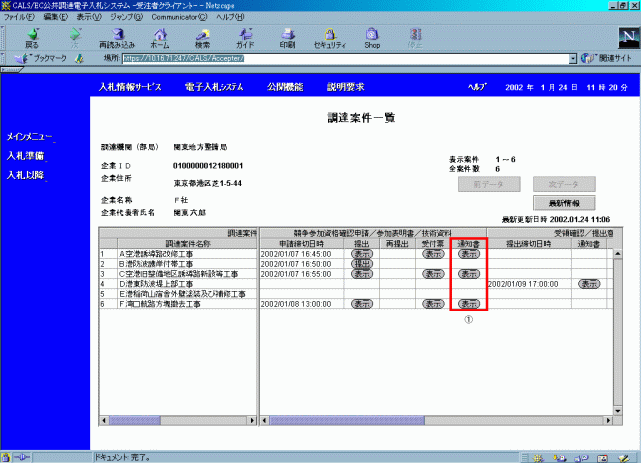Click the Shop toolbar icon
The image size is (641, 463).
[x=372, y=38]
